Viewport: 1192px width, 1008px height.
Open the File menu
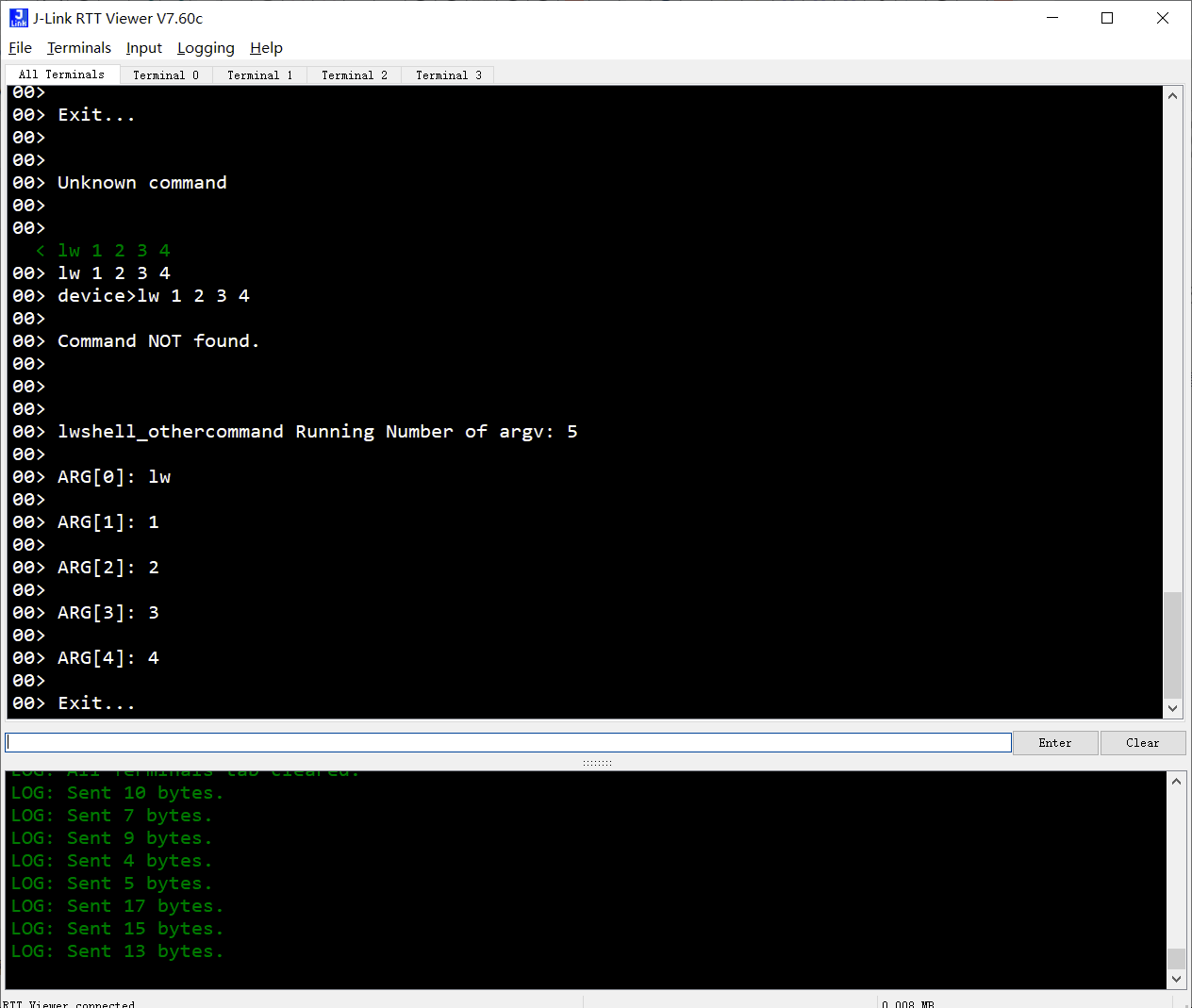(20, 48)
